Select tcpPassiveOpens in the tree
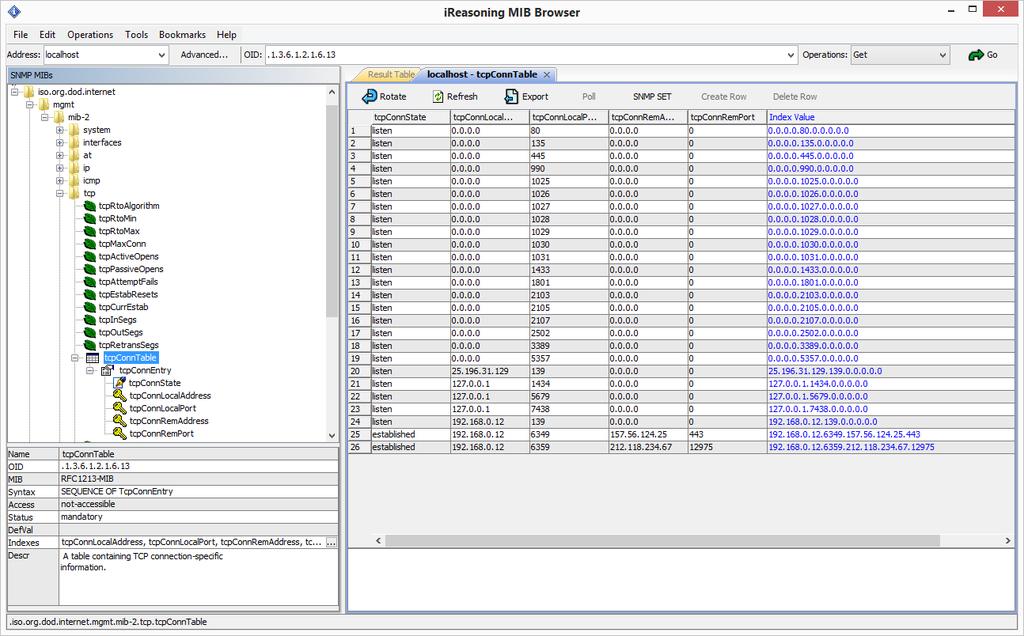The image size is (1024, 636). 131,269
